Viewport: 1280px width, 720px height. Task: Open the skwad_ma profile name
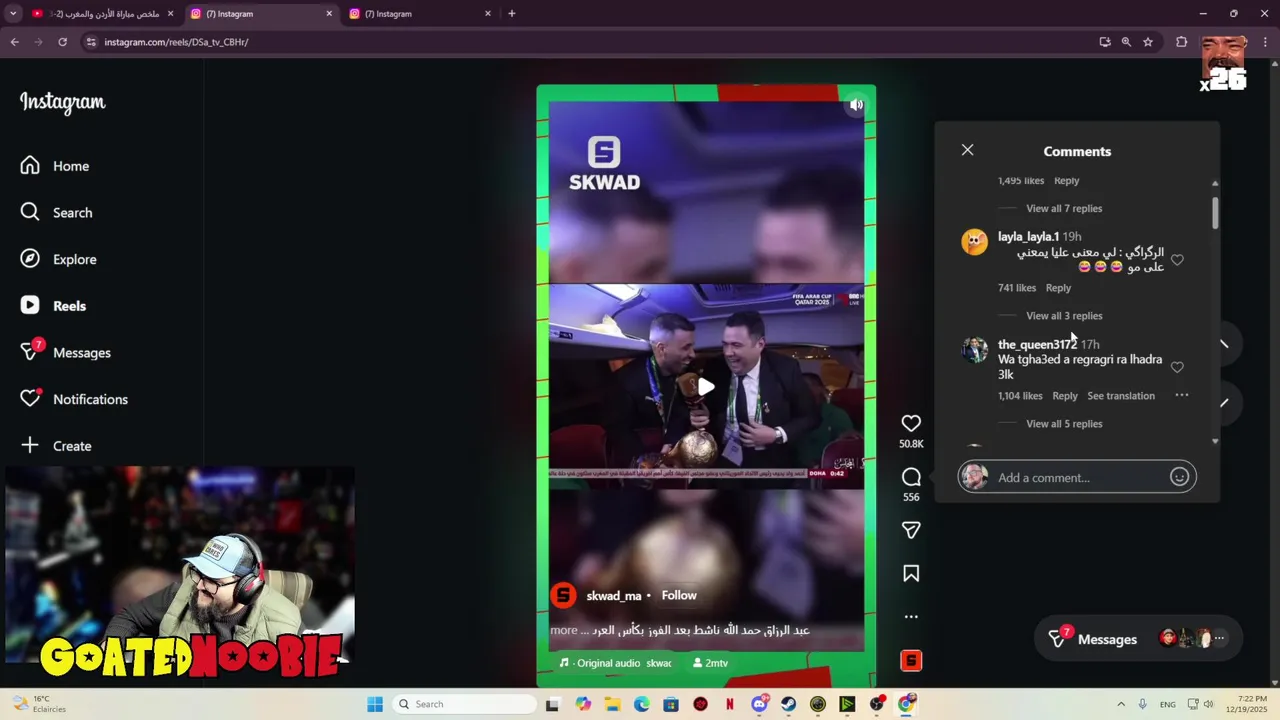coord(614,596)
